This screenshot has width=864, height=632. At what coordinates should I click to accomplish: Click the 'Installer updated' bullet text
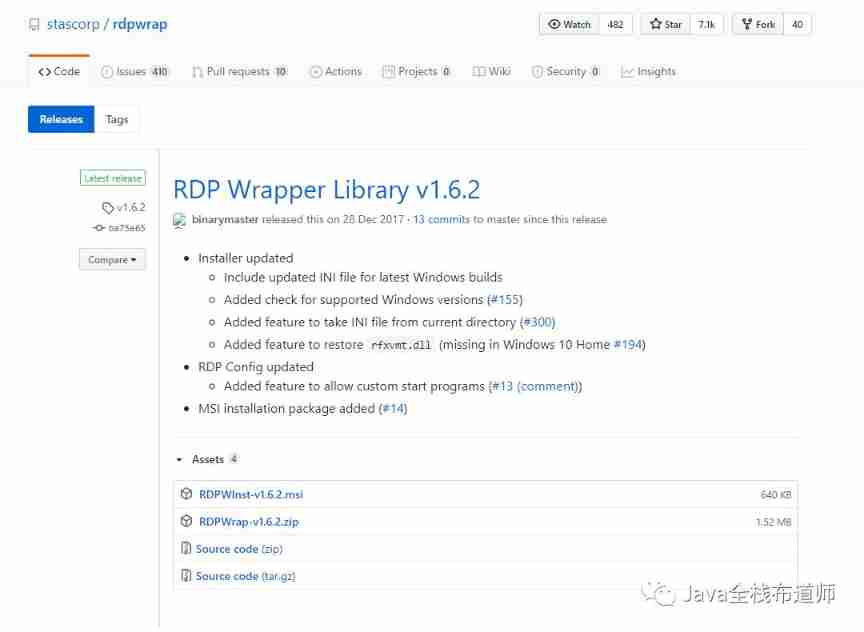pyautogui.click(x=246, y=258)
